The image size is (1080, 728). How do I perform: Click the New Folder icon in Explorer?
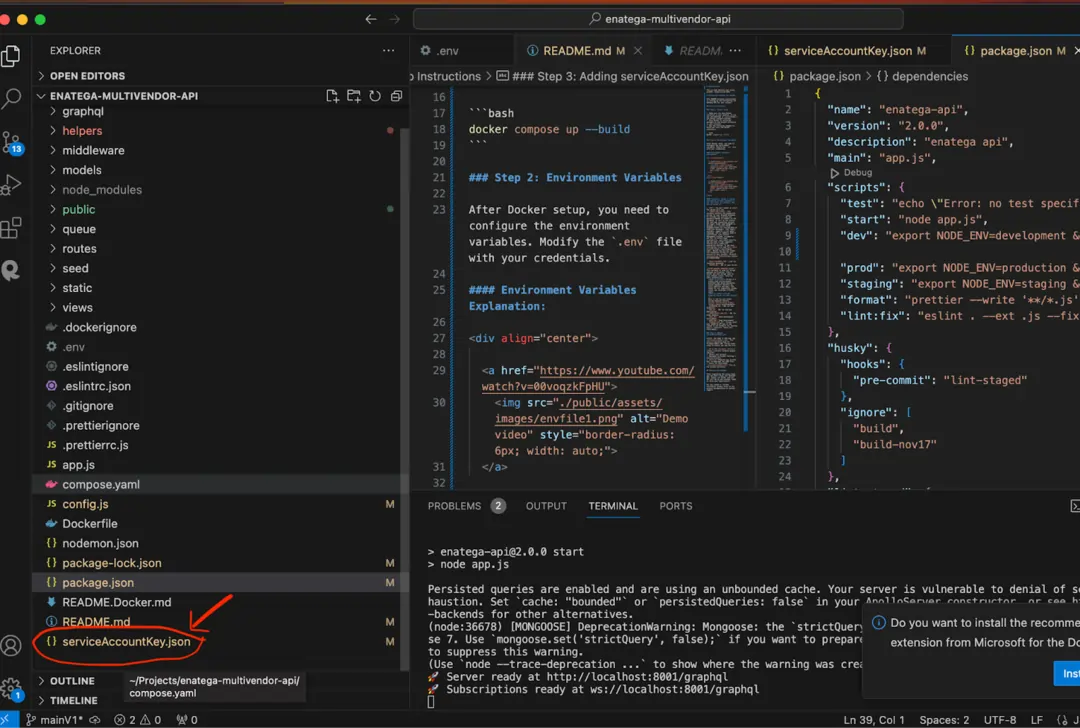click(354, 96)
